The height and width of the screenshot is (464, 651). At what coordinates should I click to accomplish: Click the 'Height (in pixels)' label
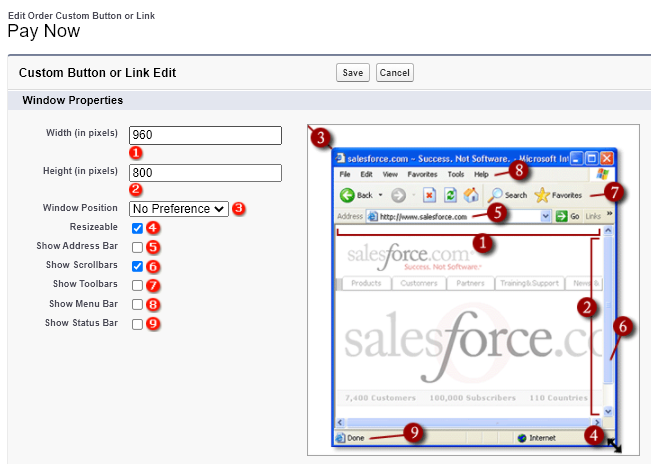point(80,171)
